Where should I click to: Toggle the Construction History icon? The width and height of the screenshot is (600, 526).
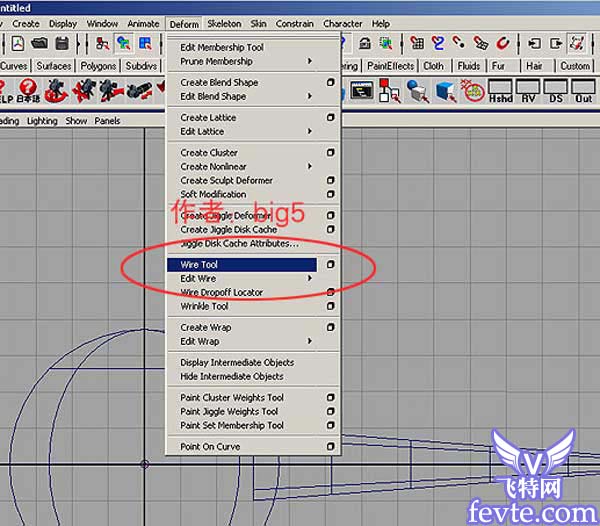(577, 43)
